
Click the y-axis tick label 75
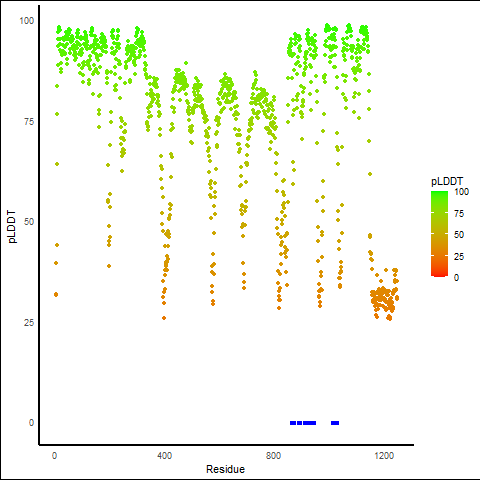click(29, 122)
